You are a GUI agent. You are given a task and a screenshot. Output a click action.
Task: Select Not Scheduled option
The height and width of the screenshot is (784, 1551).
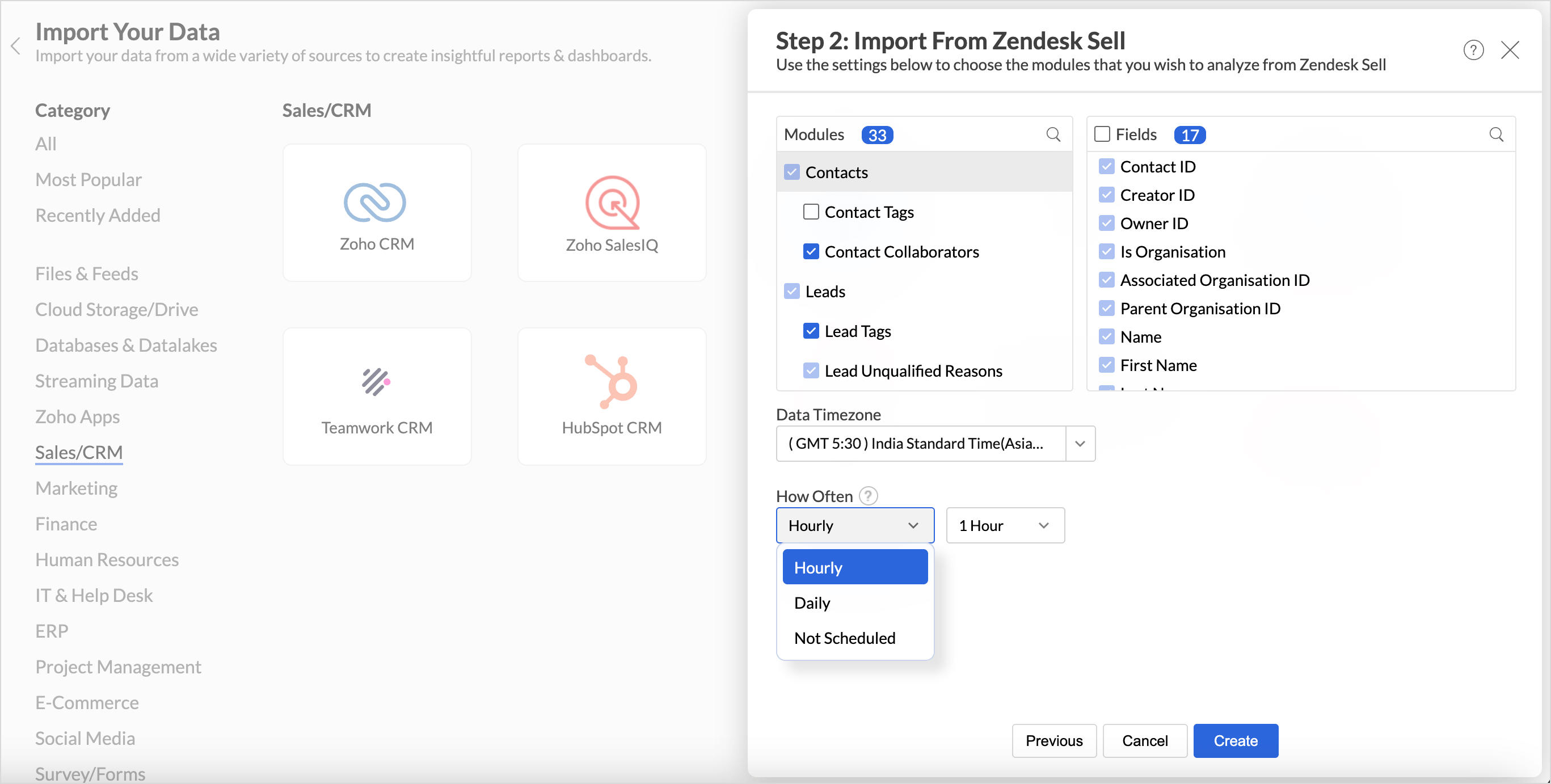click(x=844, y=638)
